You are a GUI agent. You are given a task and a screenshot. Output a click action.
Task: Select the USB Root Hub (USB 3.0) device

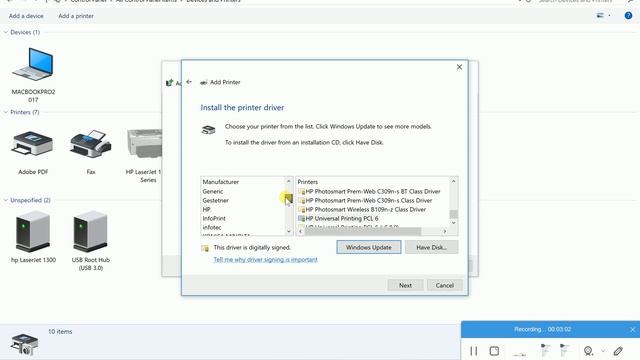pyautogui.click(x=91, y=231)
